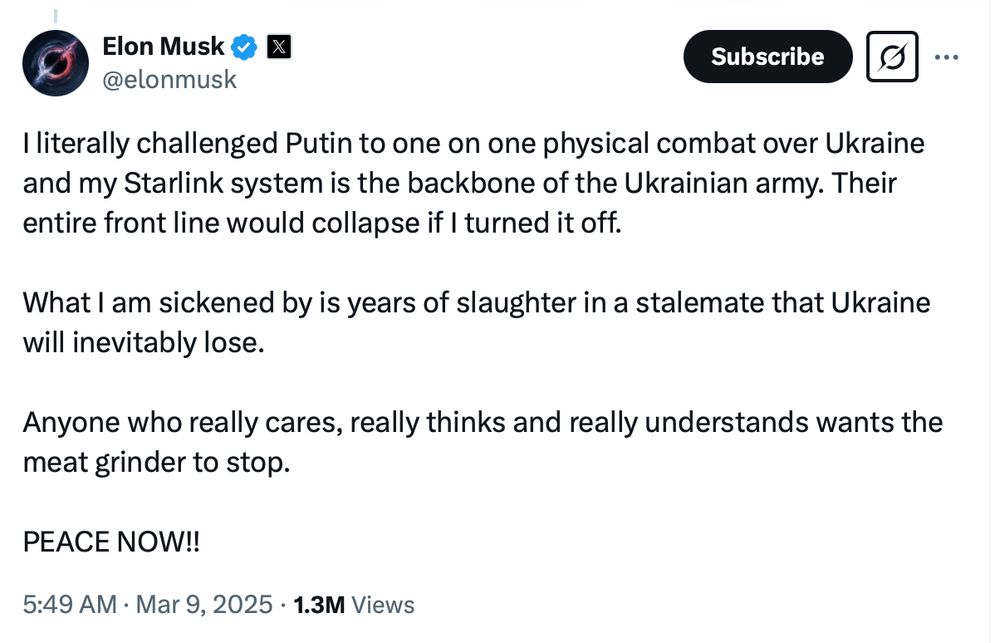Click the 1.3M Views count

354,605
